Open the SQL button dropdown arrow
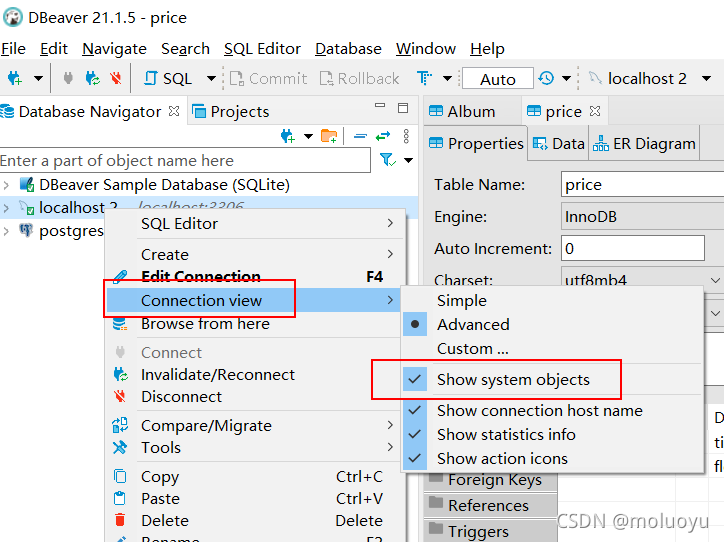724x542 pixels. (x=211, y=78)
